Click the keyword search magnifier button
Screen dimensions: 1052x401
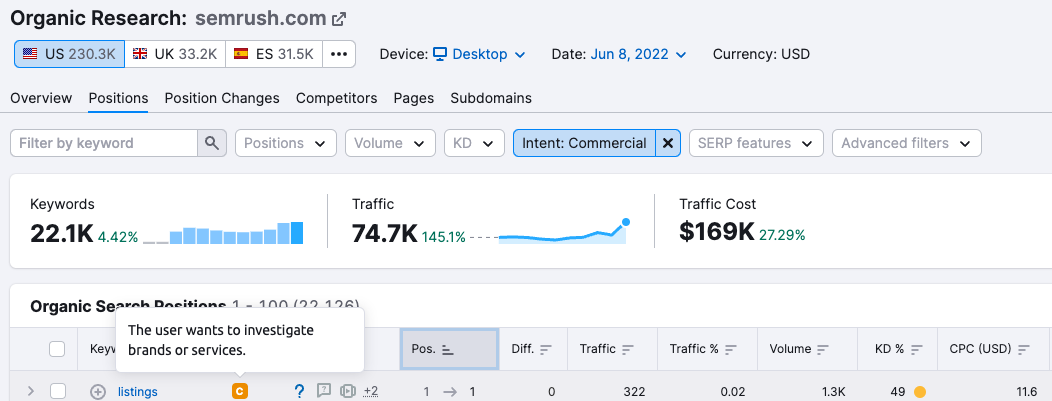(212, 143)
